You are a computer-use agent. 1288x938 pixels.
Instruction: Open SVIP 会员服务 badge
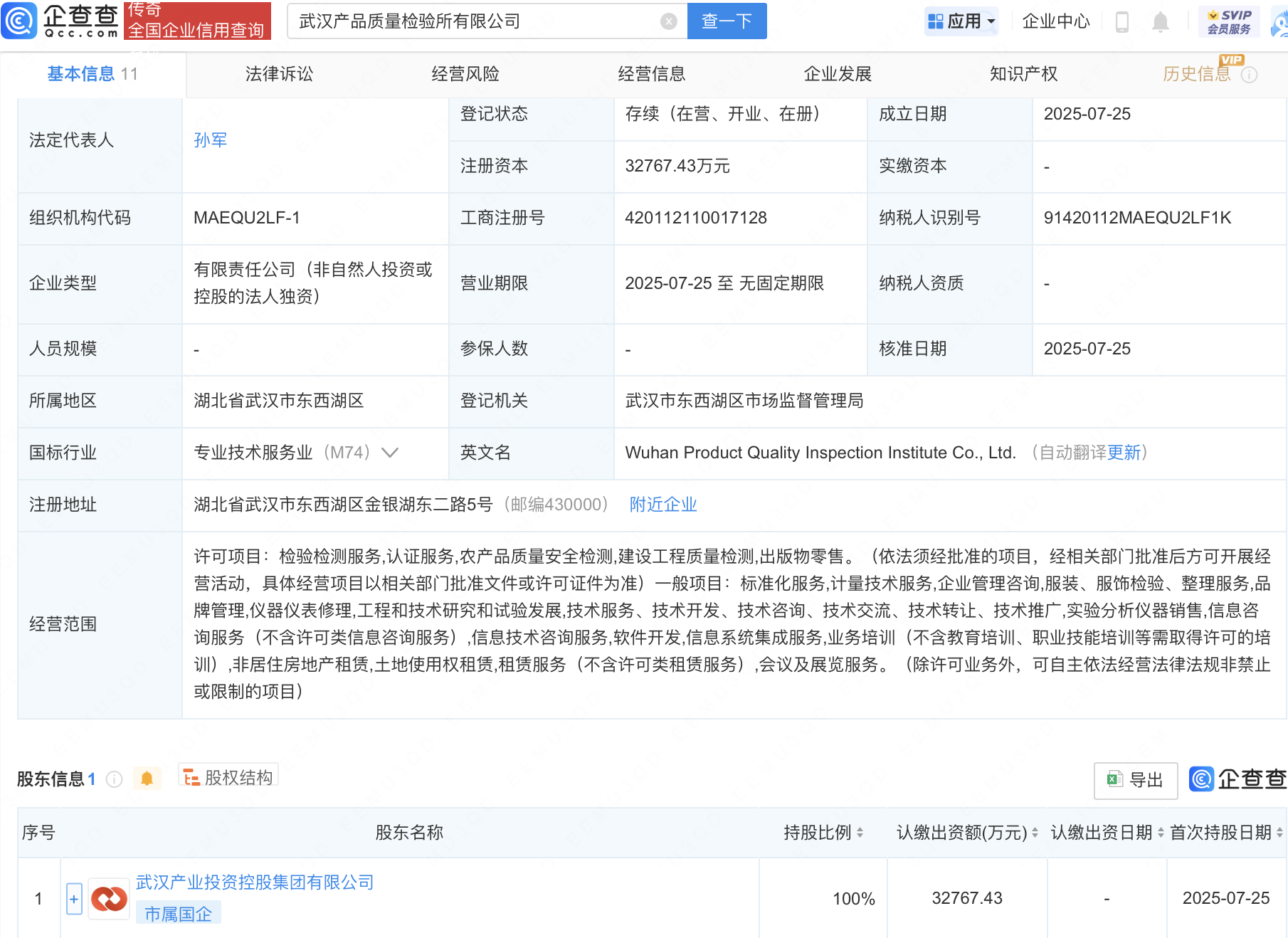point(1229,21)
